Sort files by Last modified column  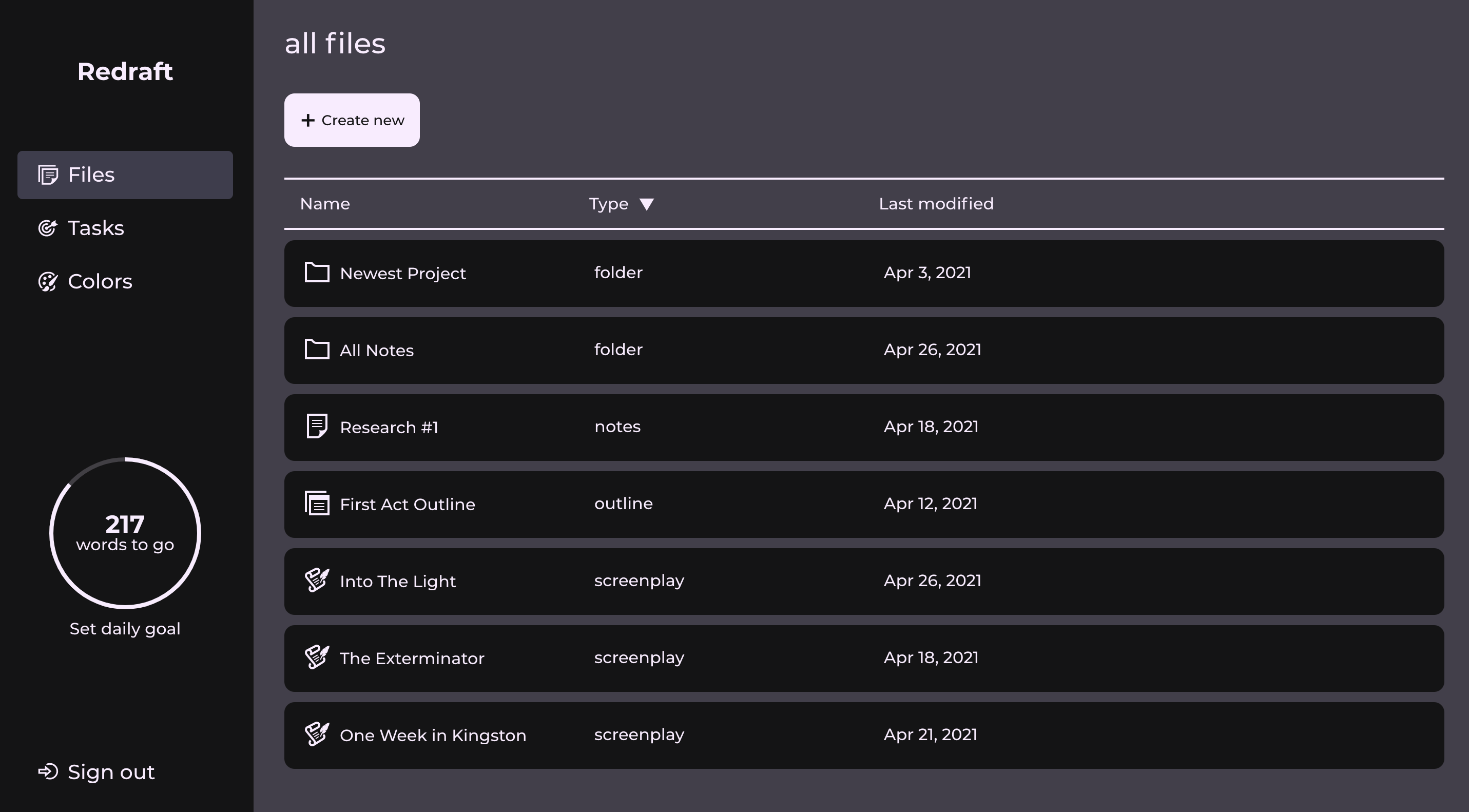(x=936, y=204)
